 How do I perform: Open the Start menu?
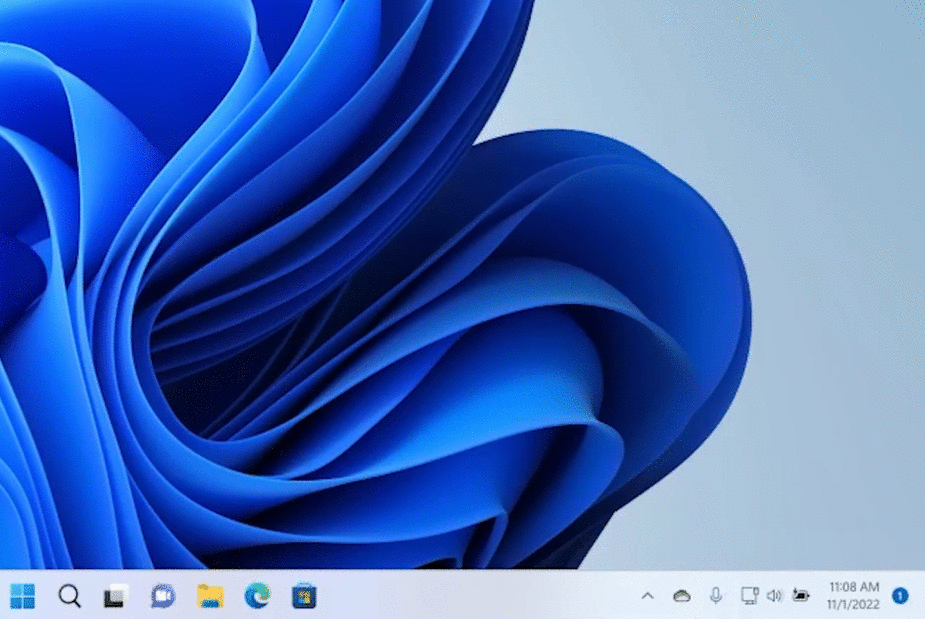tap(22, 595)
